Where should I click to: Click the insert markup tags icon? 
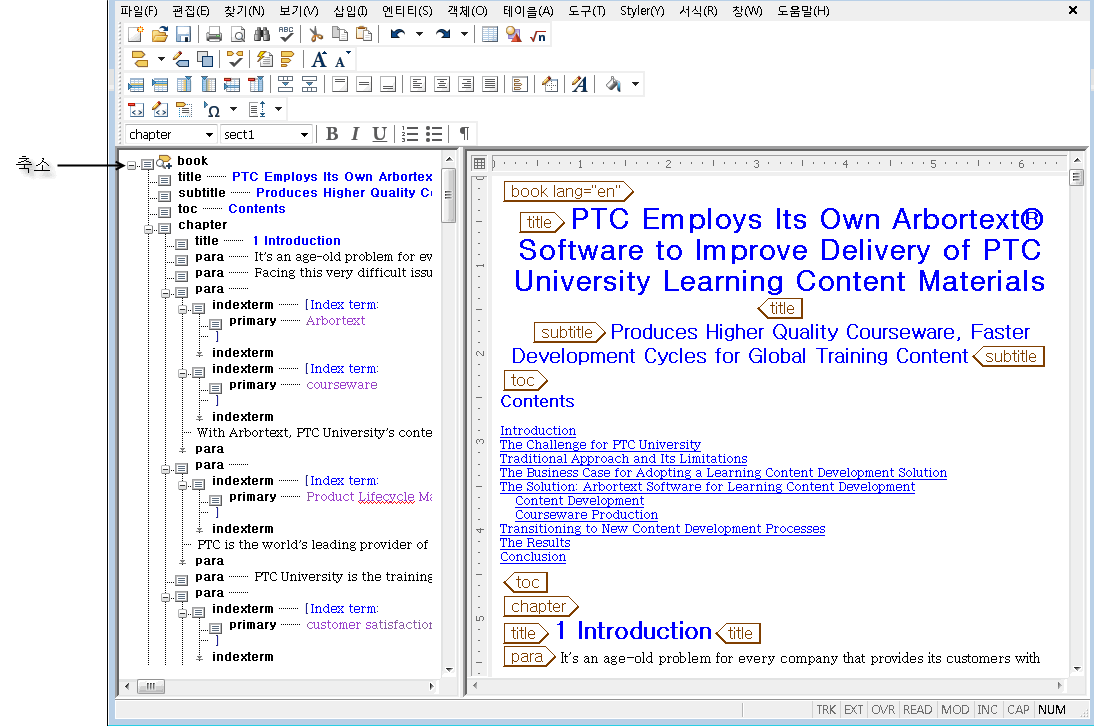point(140,59)
